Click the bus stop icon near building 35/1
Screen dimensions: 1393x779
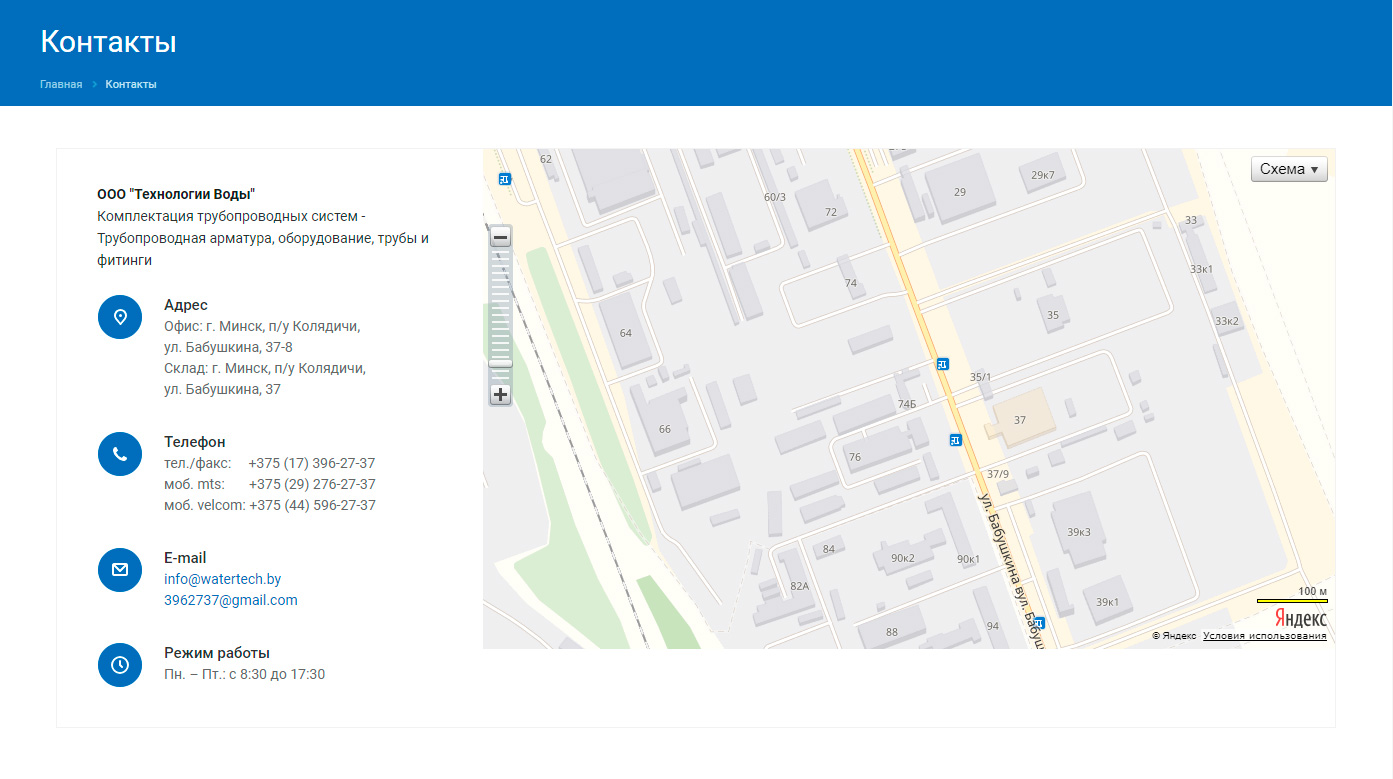click(x=941, y=364)
